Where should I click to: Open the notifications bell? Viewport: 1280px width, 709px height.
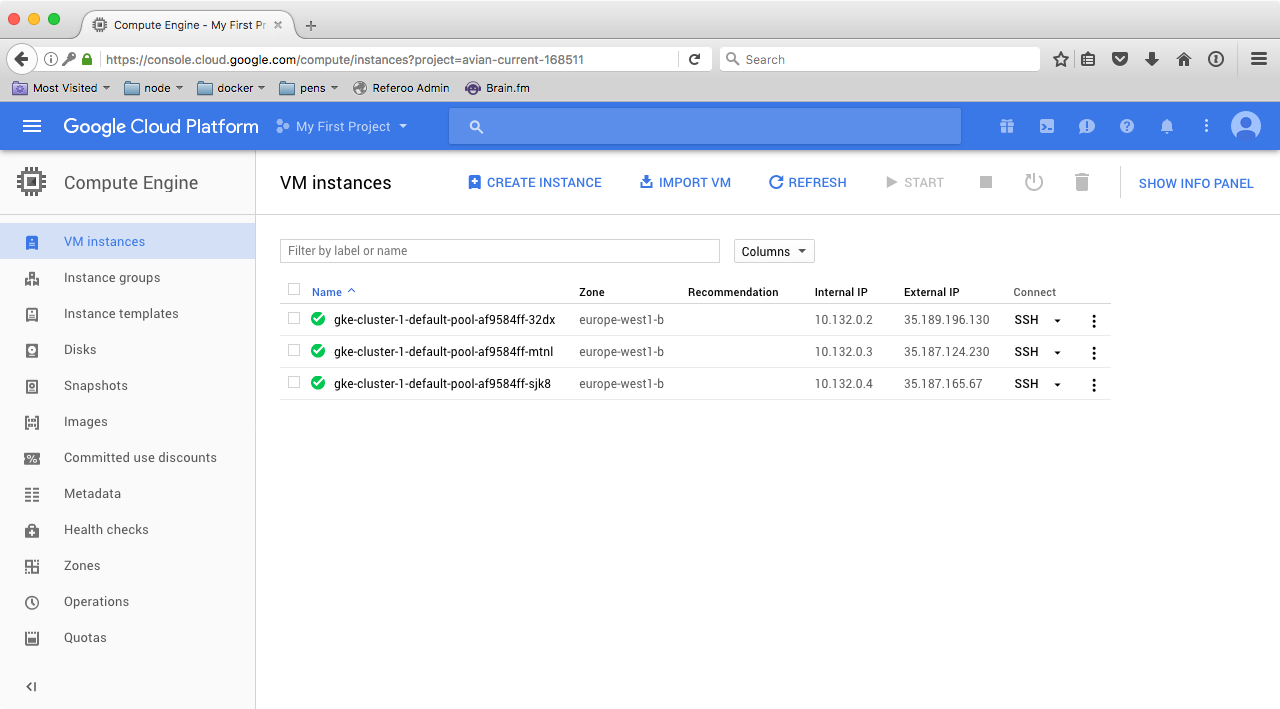[x=1166, y=126]
